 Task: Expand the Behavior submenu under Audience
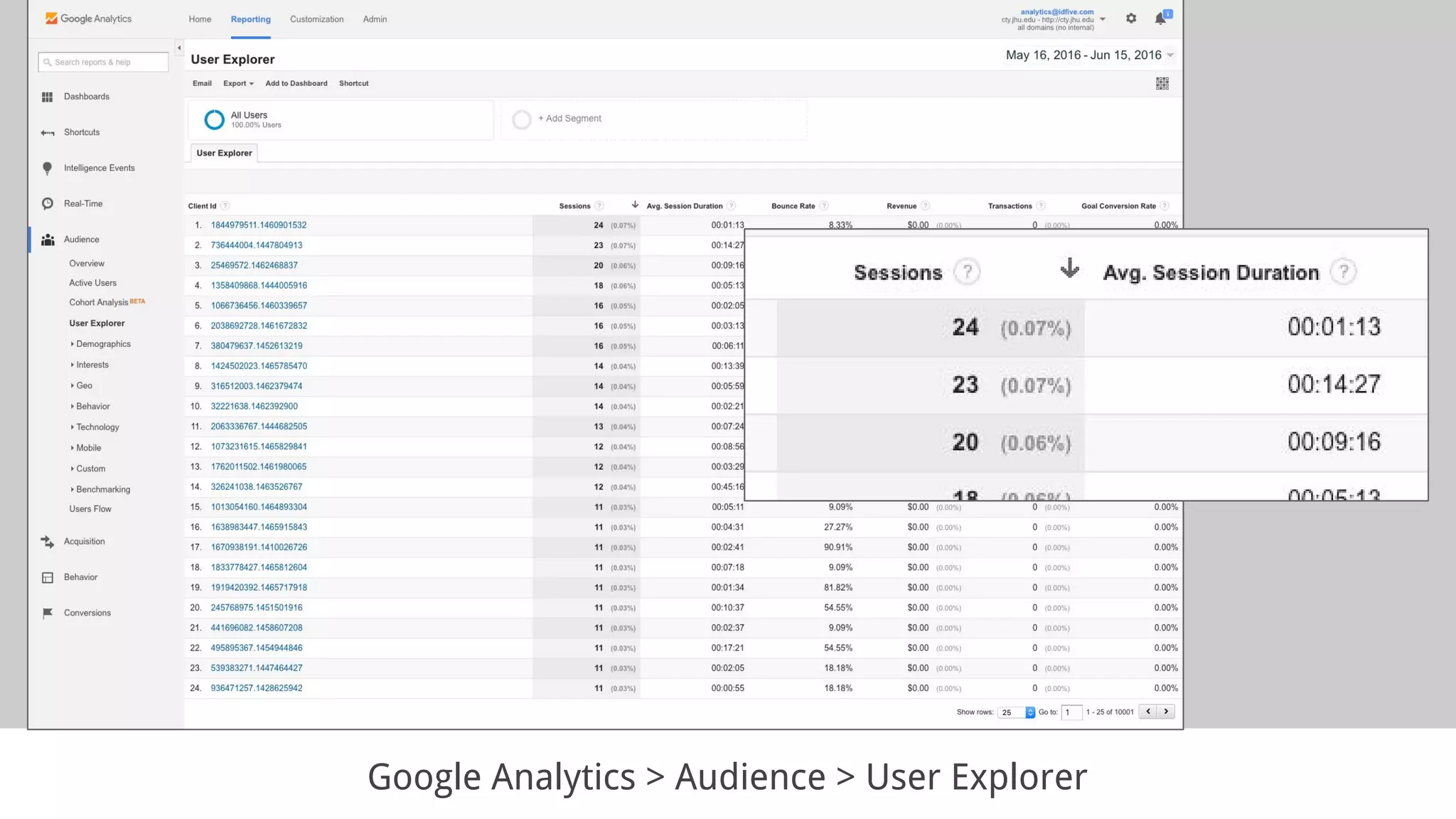pyautogui.click(x=90, y=407)
